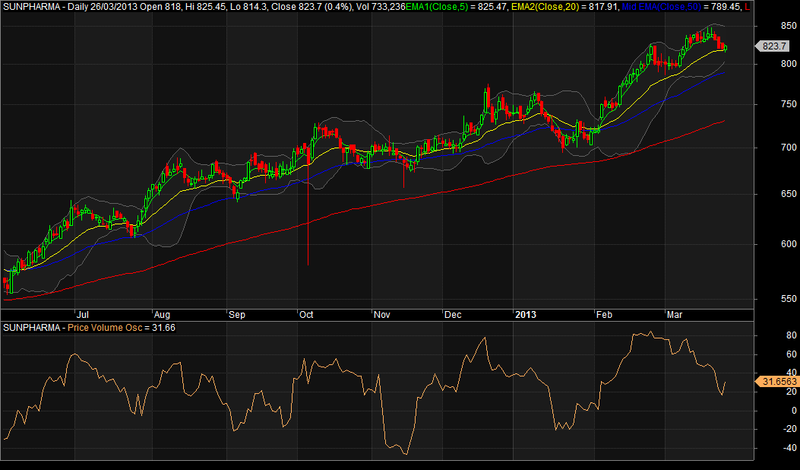The image size is (800, 470).
Task: Click the Vol 733,236 text in title
Action: (x=380, y=7)
